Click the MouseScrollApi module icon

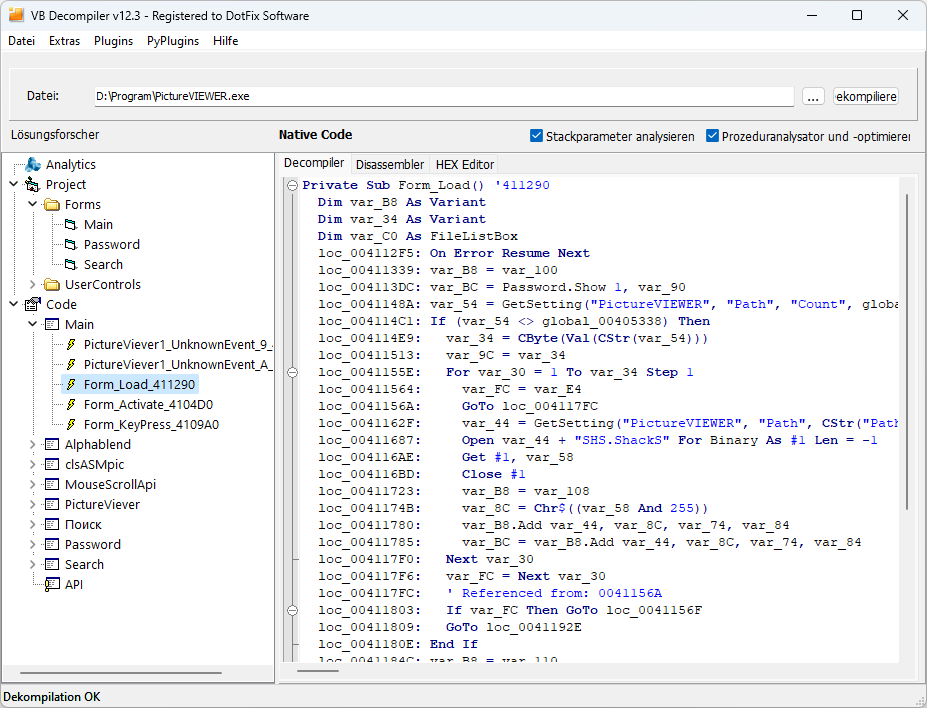pyautogui.click(x=52, y=485)
